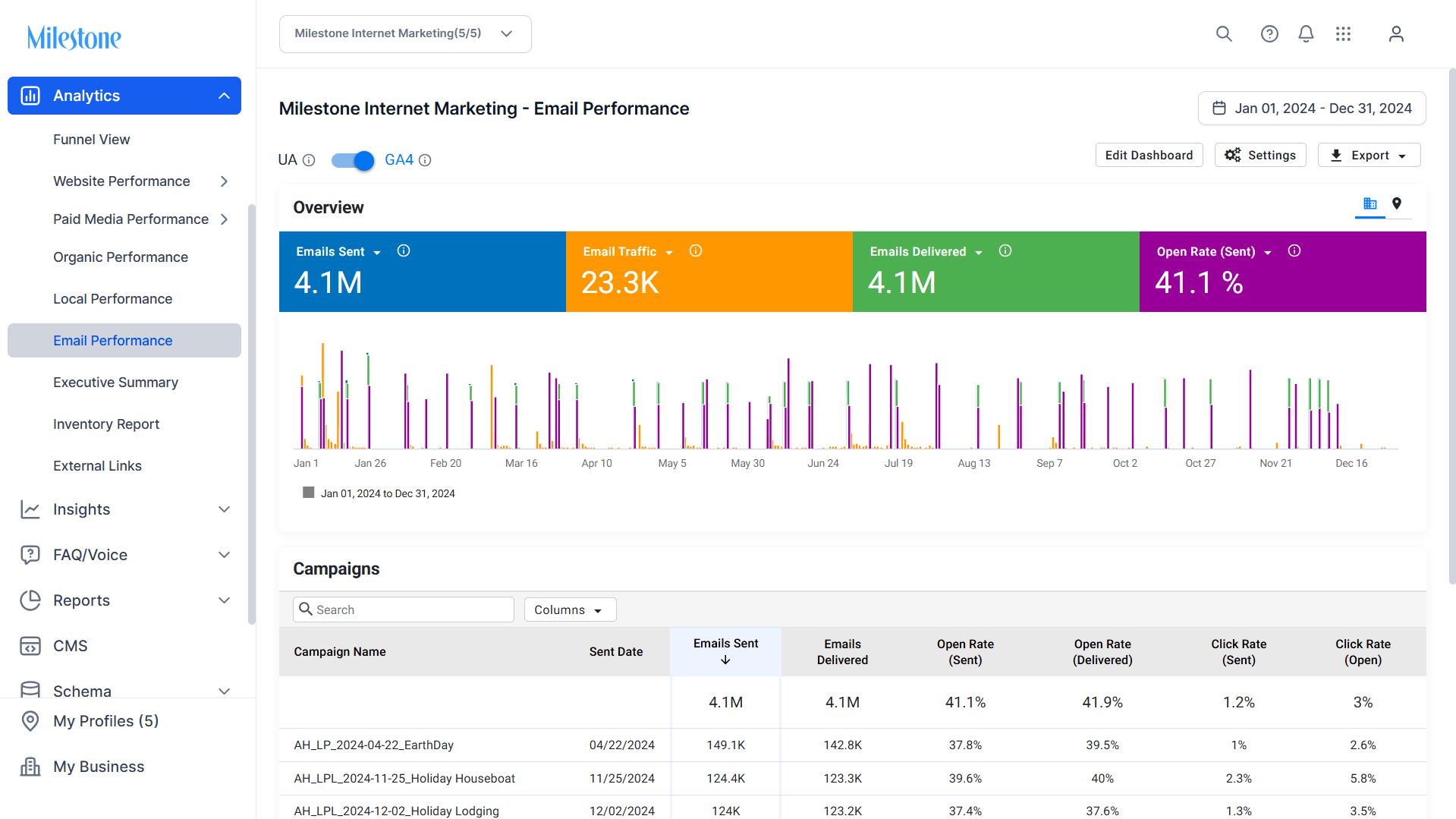The width and height of the screenshot is (1456, 819).
Task: Select the building list view icon
Action: 1370,203
